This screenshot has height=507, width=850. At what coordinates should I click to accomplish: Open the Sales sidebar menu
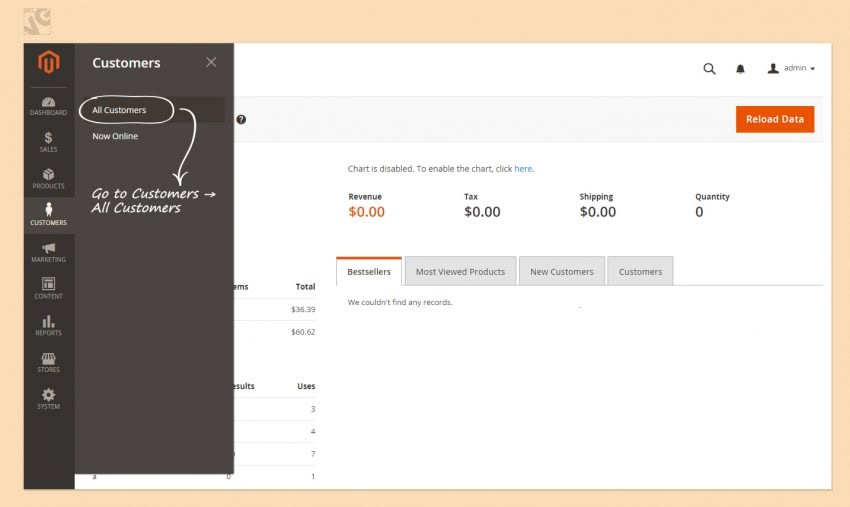48,142
